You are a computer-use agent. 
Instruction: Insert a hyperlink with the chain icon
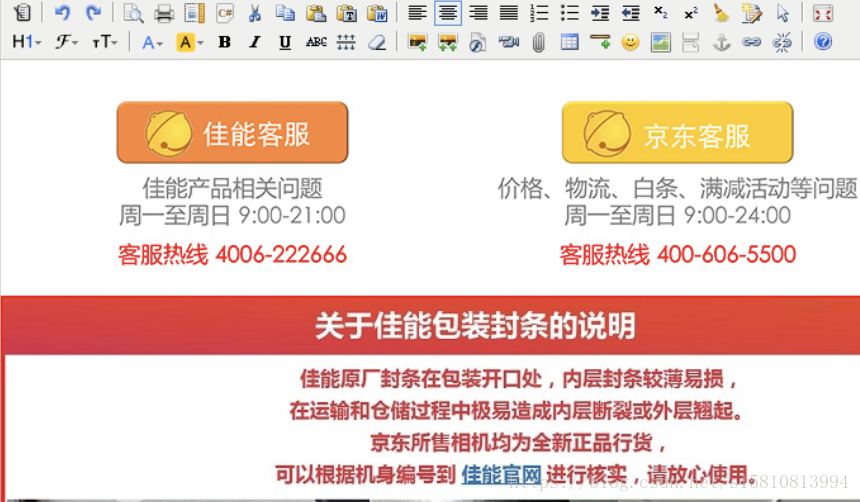coord(751,42)
